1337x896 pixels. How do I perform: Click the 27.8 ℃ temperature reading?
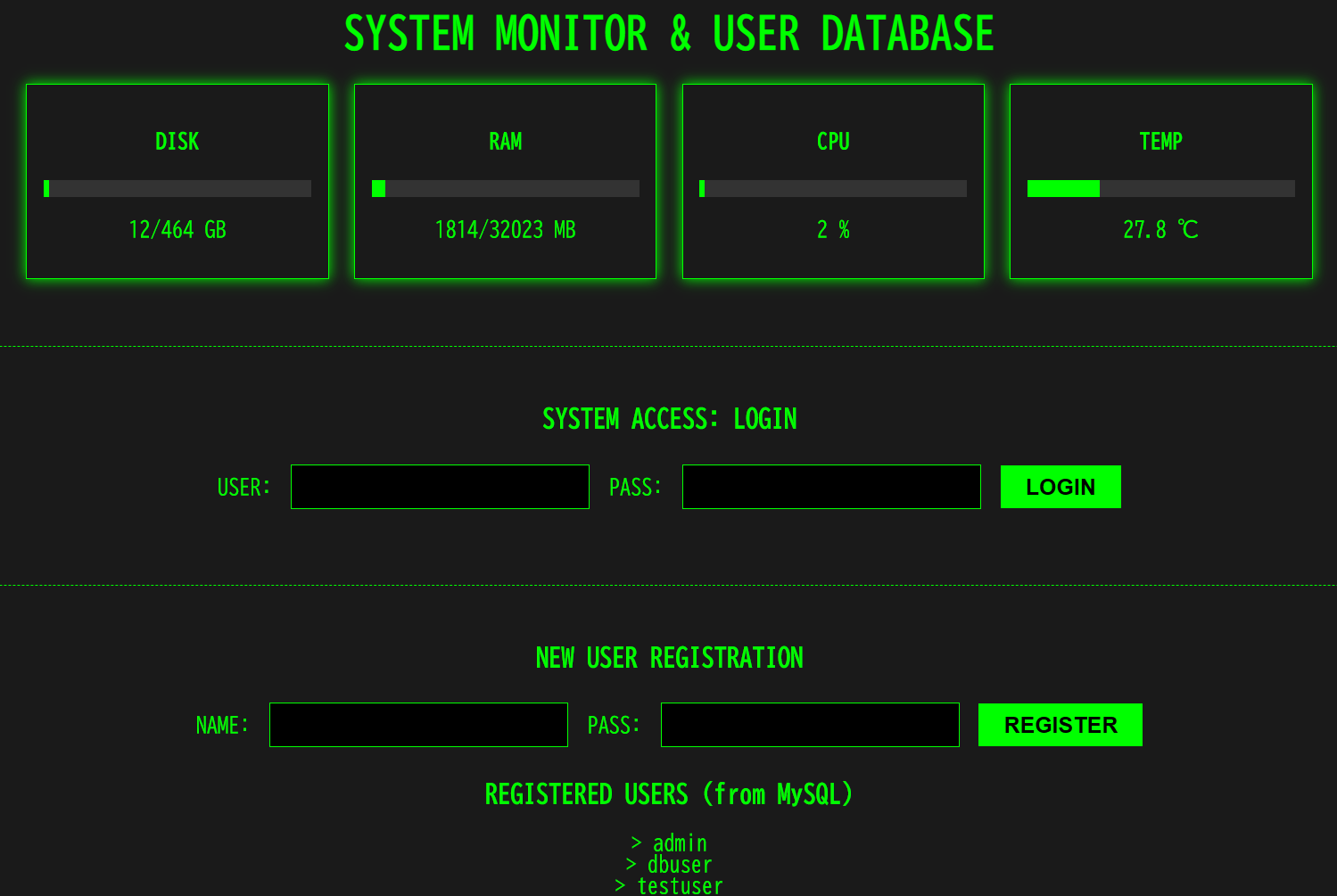(1160, 230)
